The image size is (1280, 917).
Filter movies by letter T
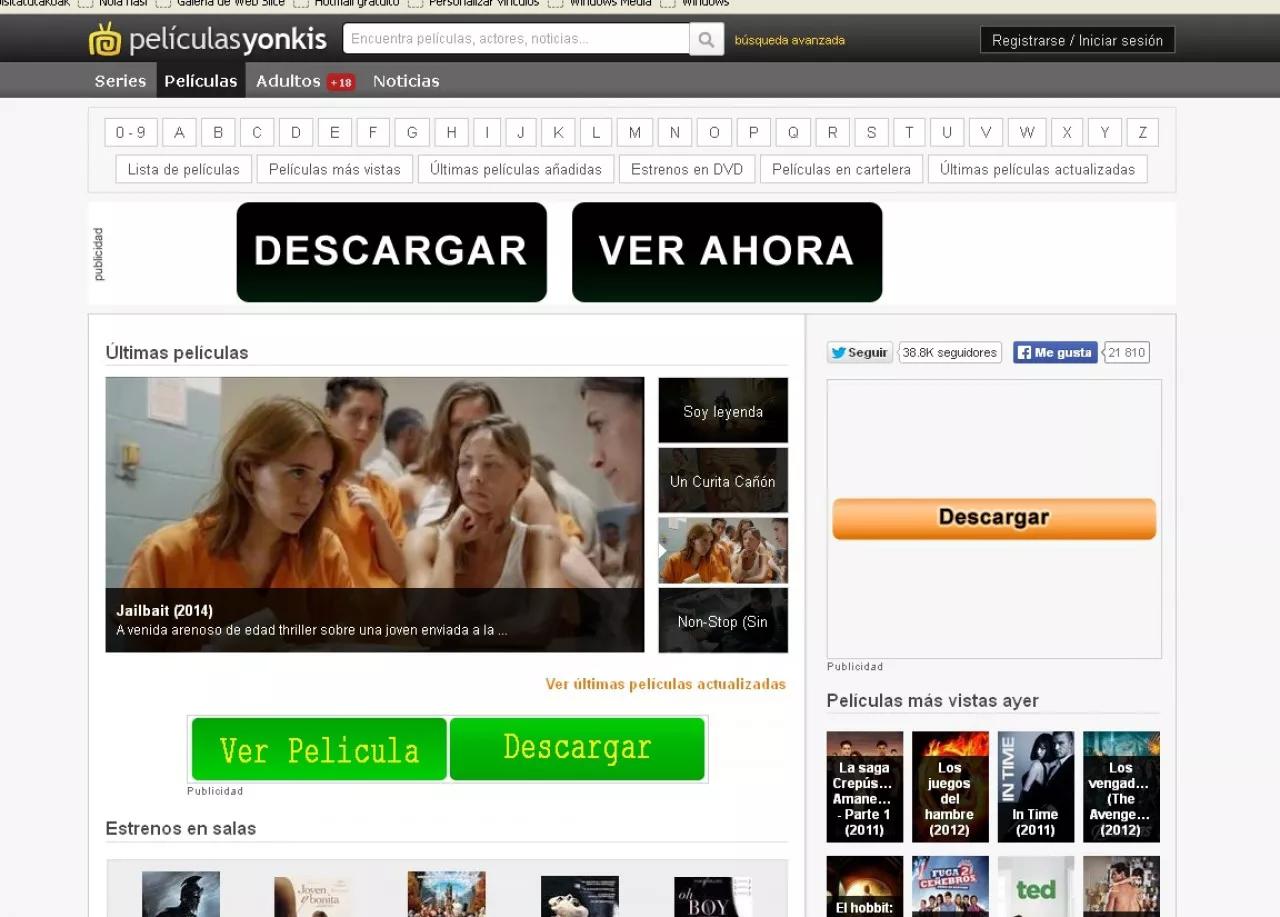click(x=909, y=132)
